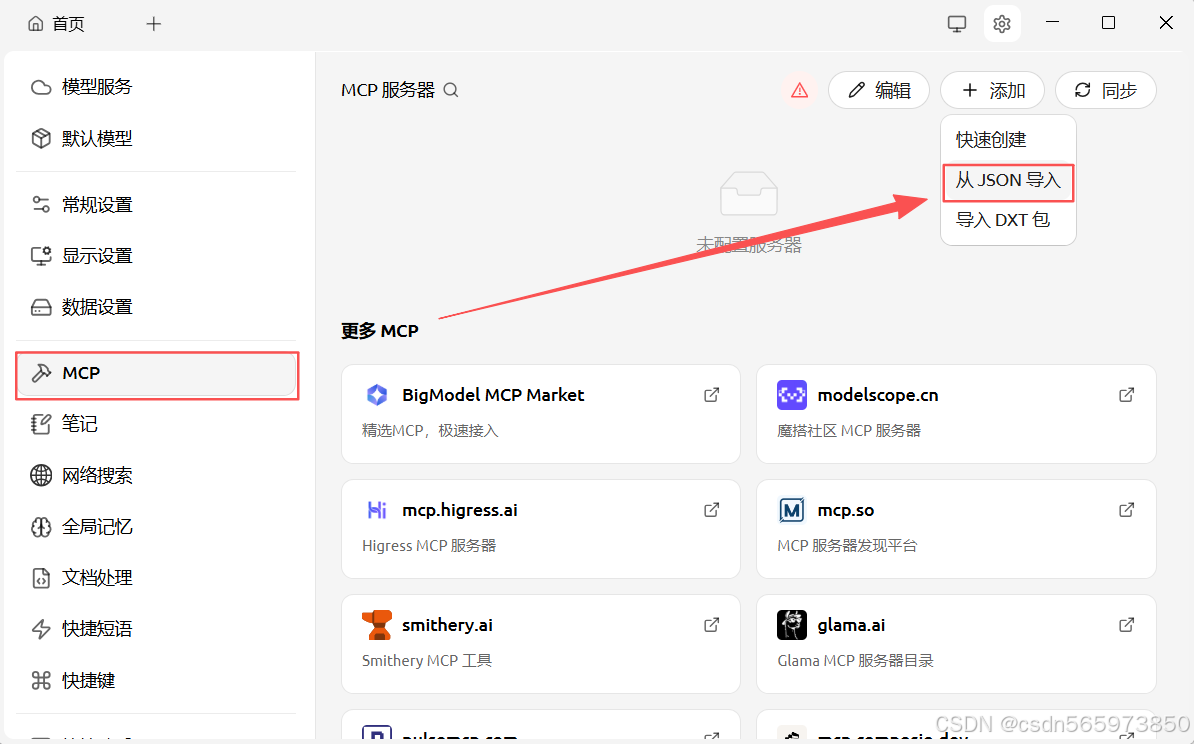Click external link icon on BigModel MCP Market
This screenshot has width=1194, height=744.
point(711,394)
